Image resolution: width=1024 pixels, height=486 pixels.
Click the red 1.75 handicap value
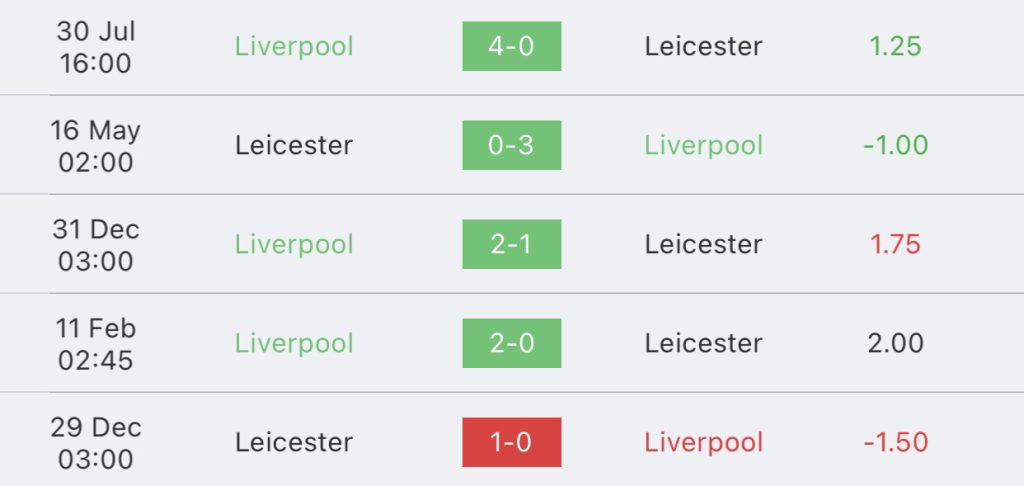895,244
